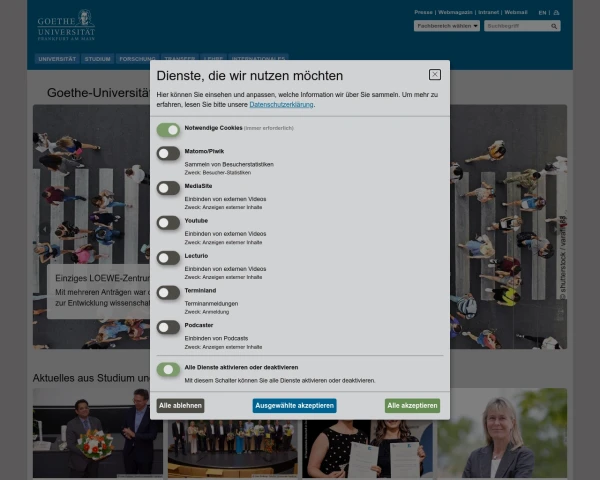The image size is (600, 480).
Task: Open the Webmail link
Action: 516,12
